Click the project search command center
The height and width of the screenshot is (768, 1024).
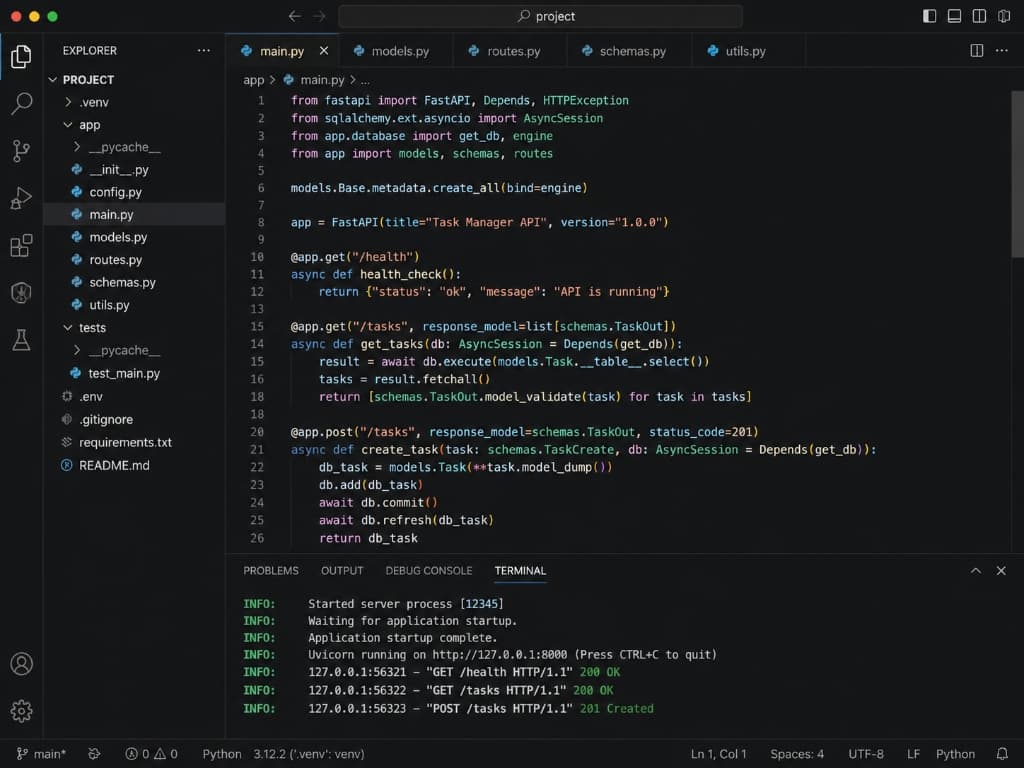point(541,16)
